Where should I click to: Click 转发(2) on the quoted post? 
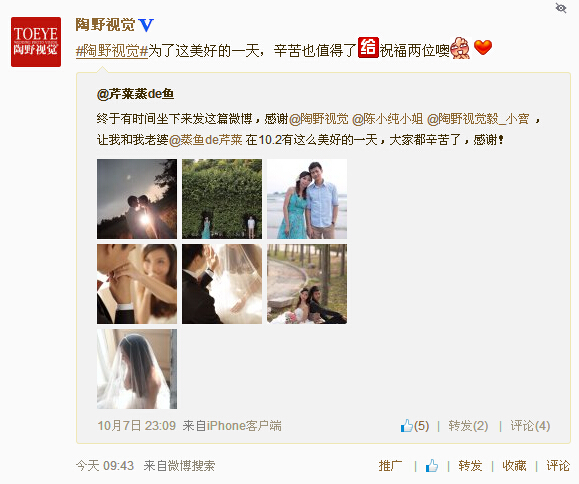tap(468, 426)
